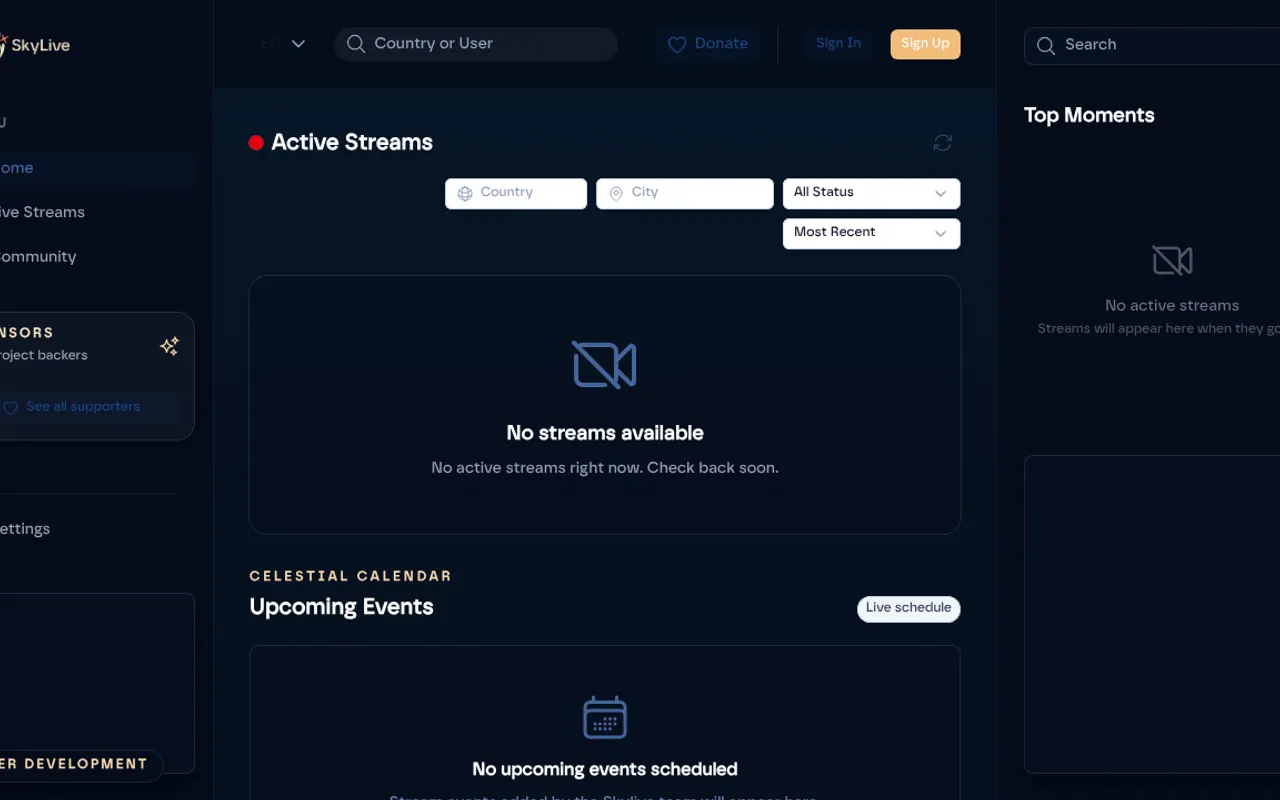Click the No active streams text
This screenshot has width=1280, height=800.
coord(1172,306)
